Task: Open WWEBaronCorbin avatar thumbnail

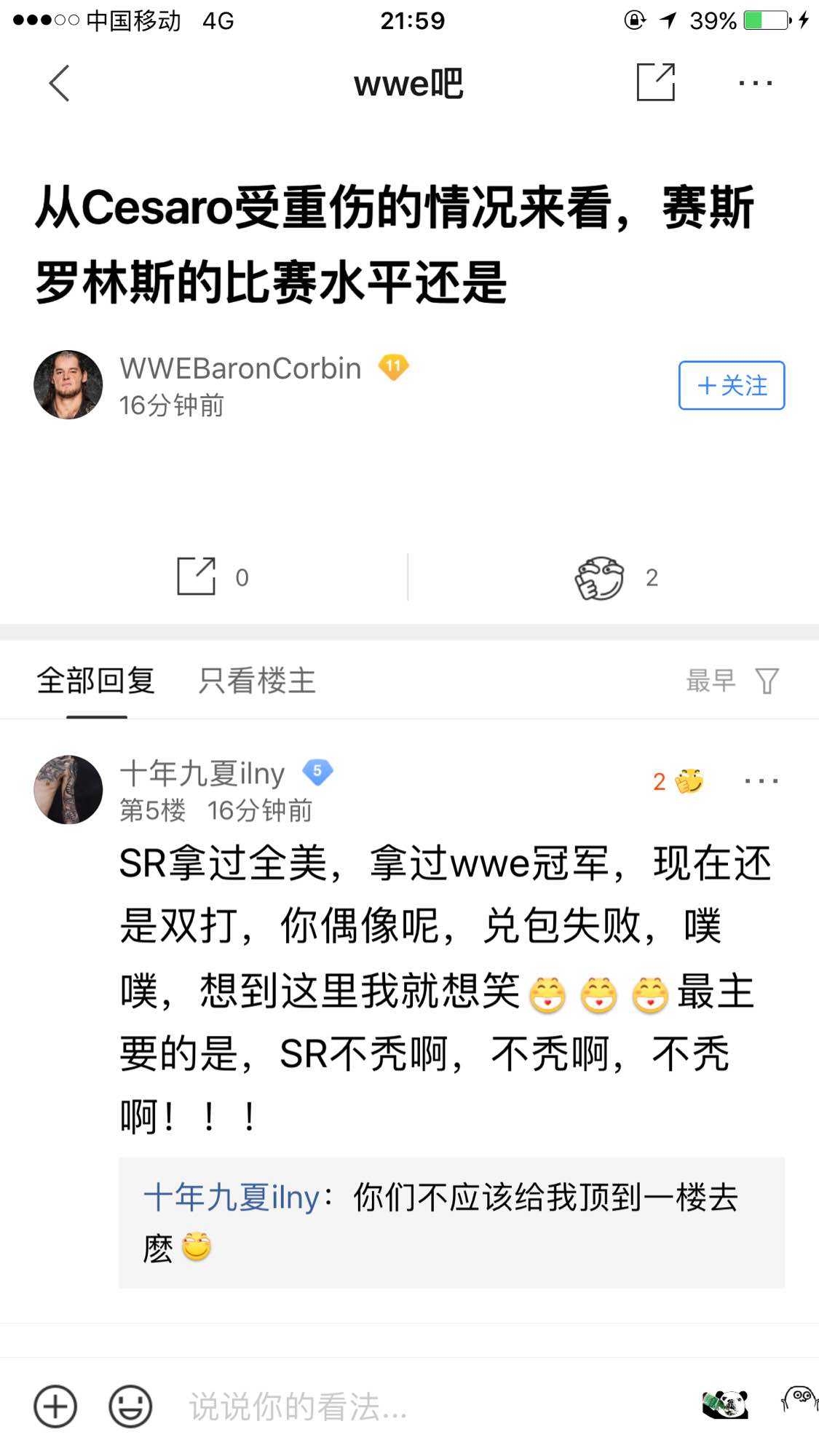Action: [x=68, y=384]
